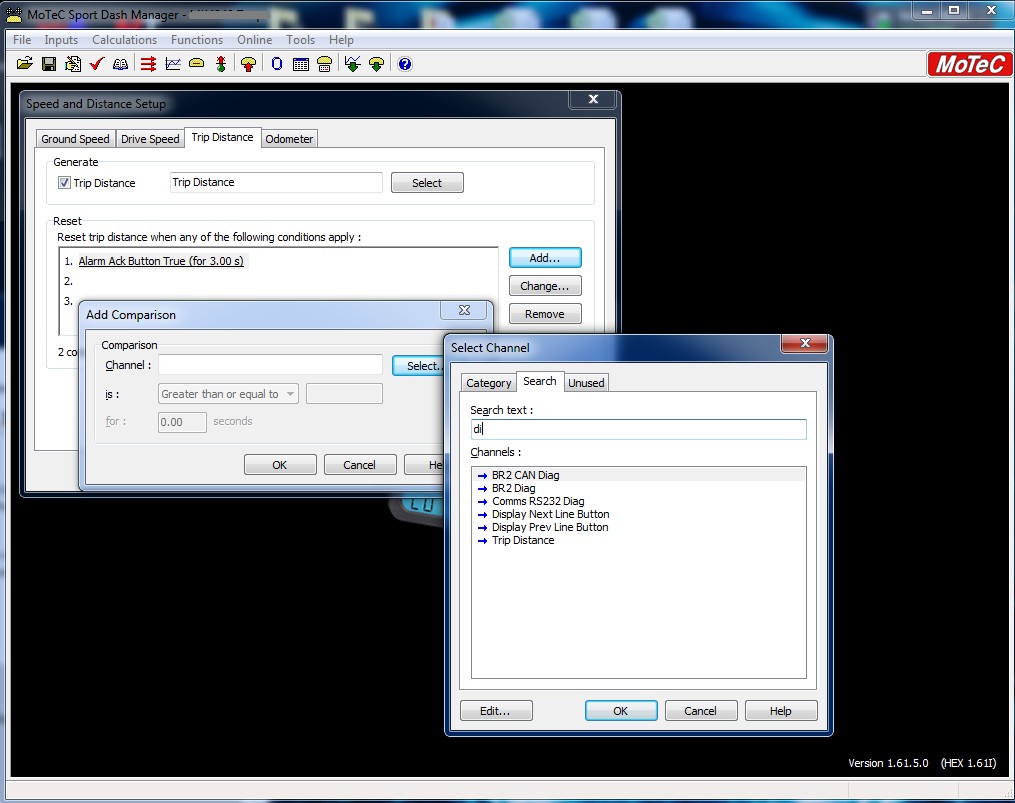
Task: Click the Save floppy disk toolbar icon
Action: pyautogui.click(x=49, y=63)
